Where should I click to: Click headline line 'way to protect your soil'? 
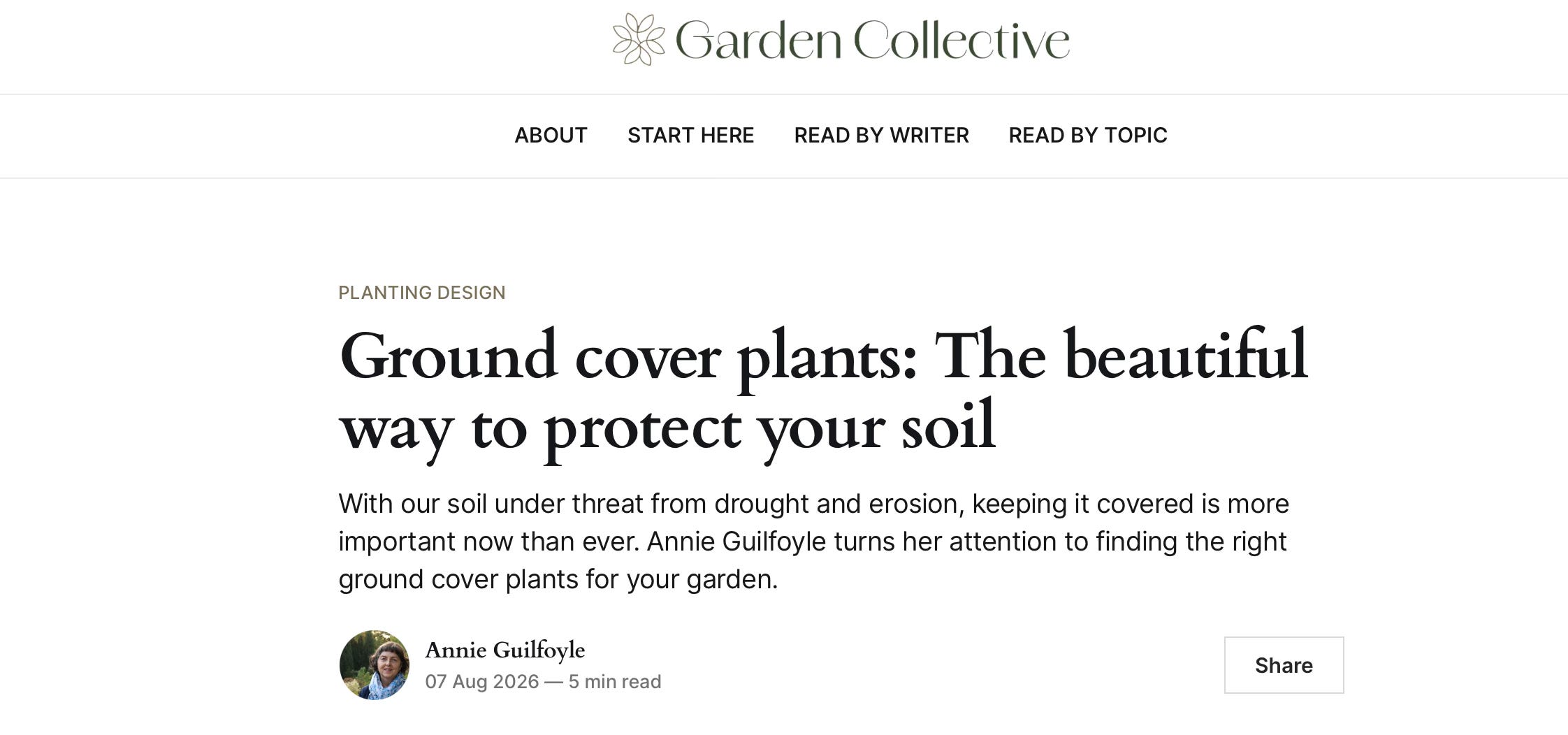point(667,428)
